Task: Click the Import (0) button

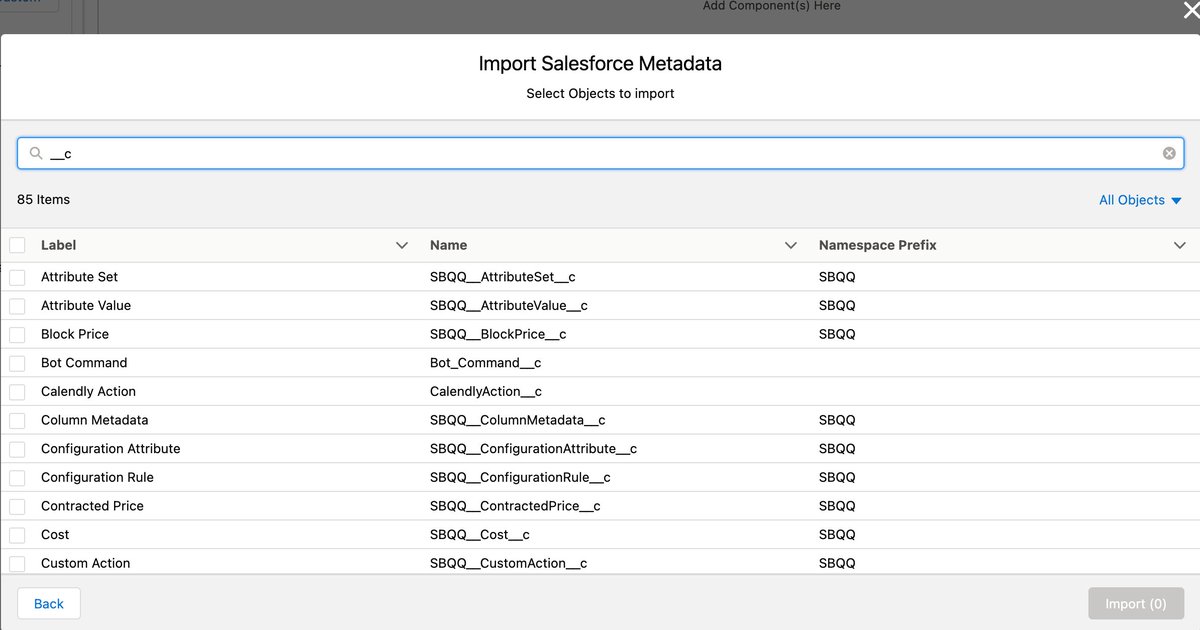Action: [x=1136, y=603]
